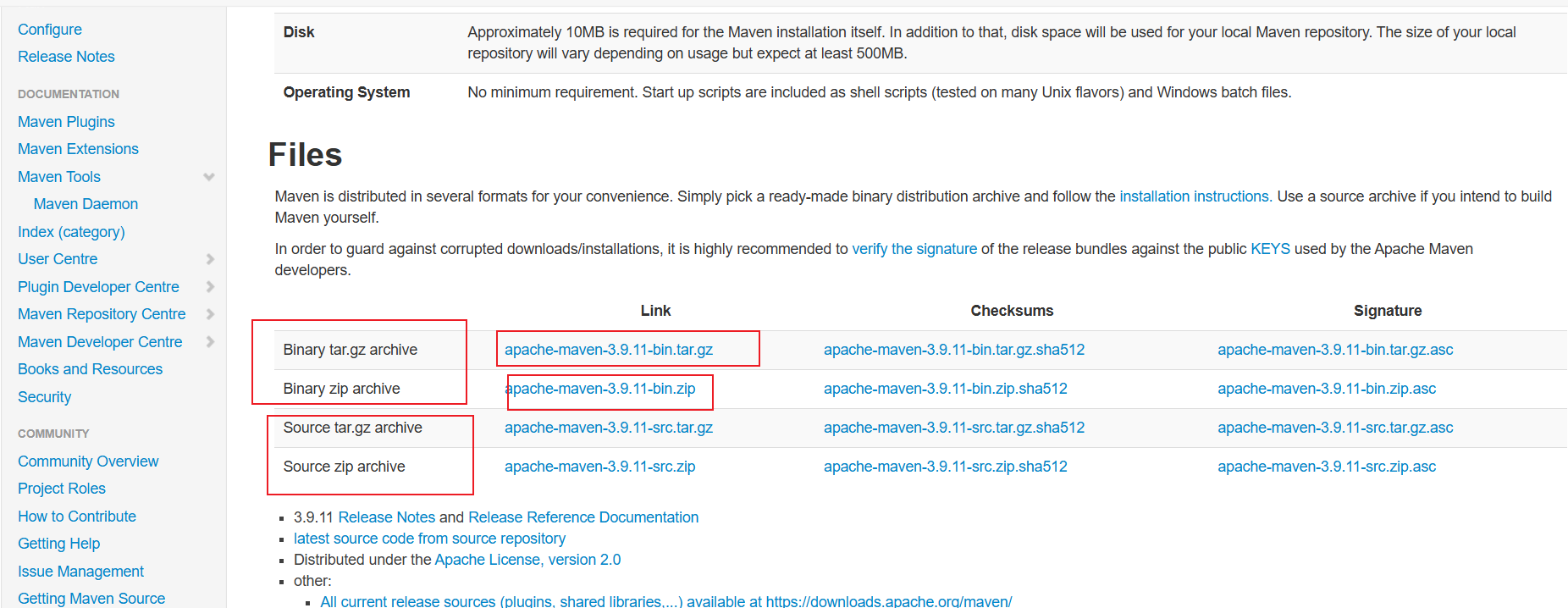Download apache-maven-3.9.11-src.tar.gz
This screenshot has height=608, width=1568.
tap(609, 428)
